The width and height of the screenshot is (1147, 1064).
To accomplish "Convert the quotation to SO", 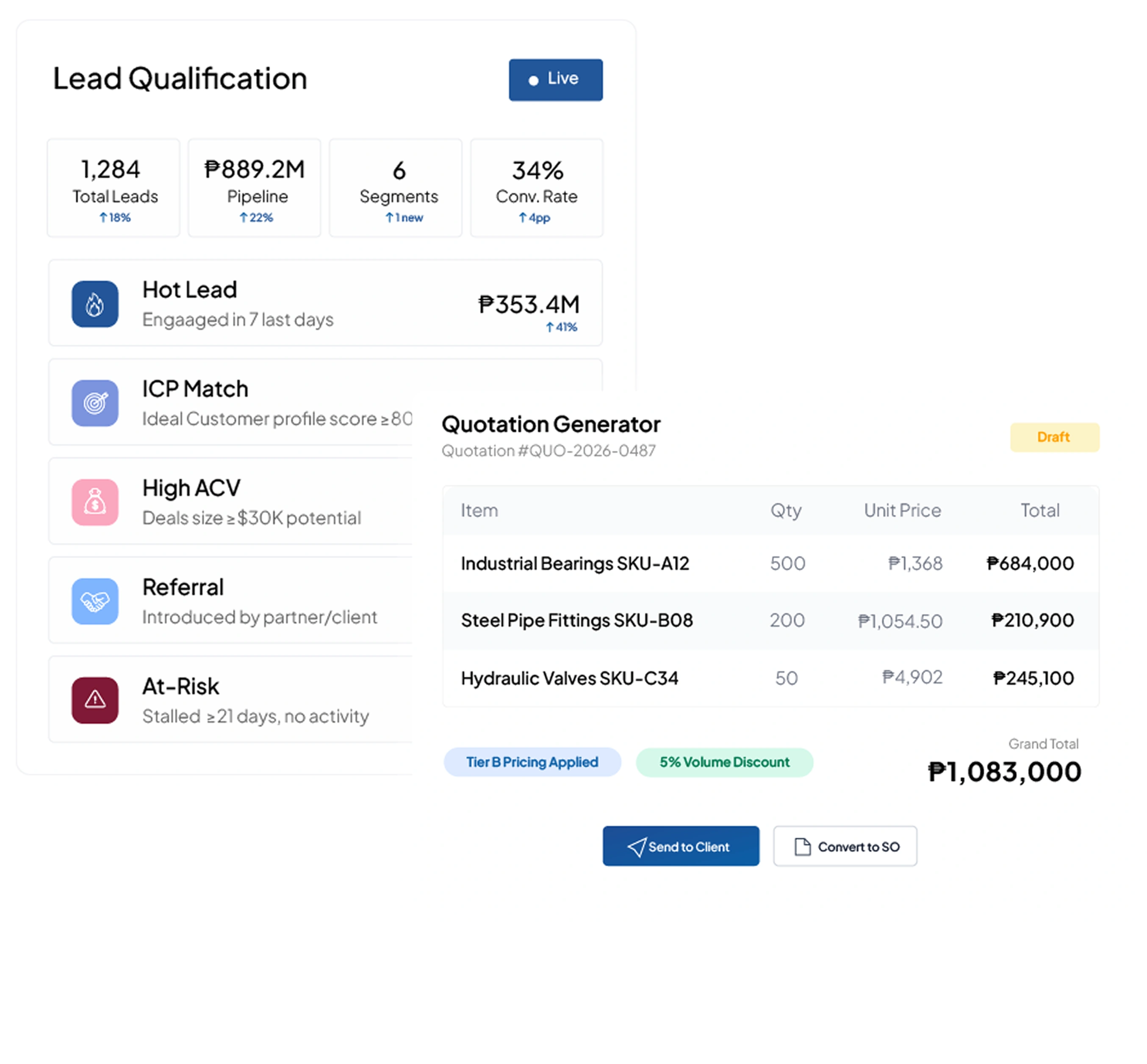I will click(845, 846).
